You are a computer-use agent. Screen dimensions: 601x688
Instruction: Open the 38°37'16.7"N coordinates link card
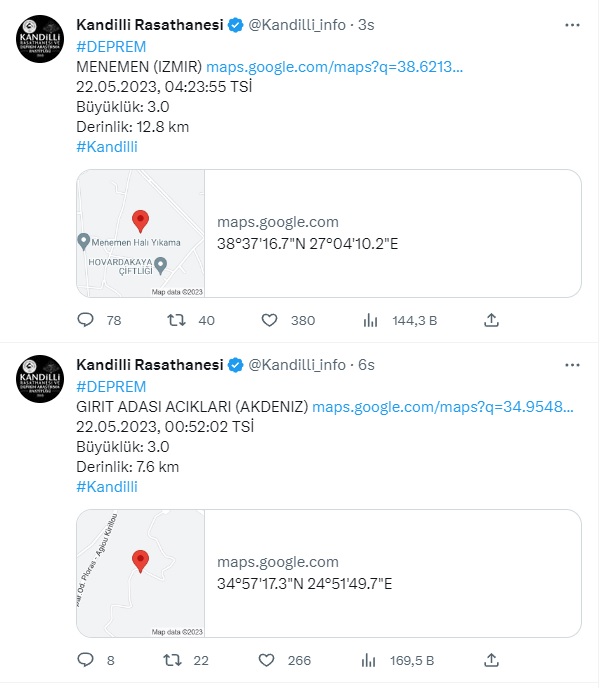[x=392, y=233]
